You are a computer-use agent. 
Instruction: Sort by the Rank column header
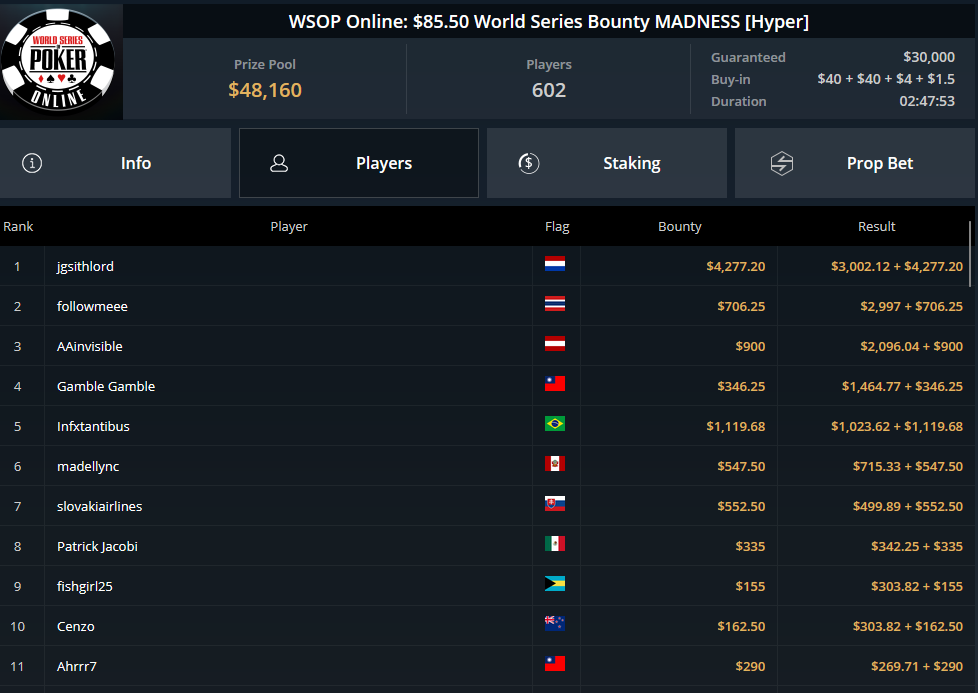[x=18, y=226]
